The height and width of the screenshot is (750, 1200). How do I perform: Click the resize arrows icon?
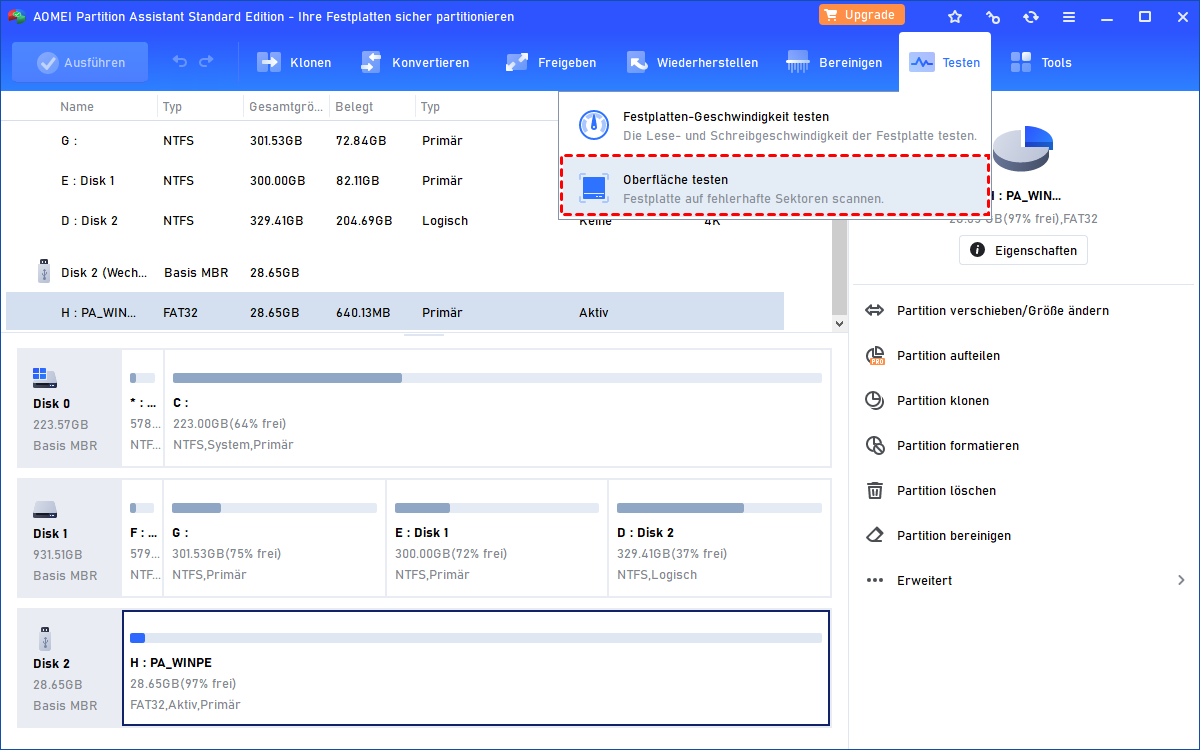[x=875, y=311]
